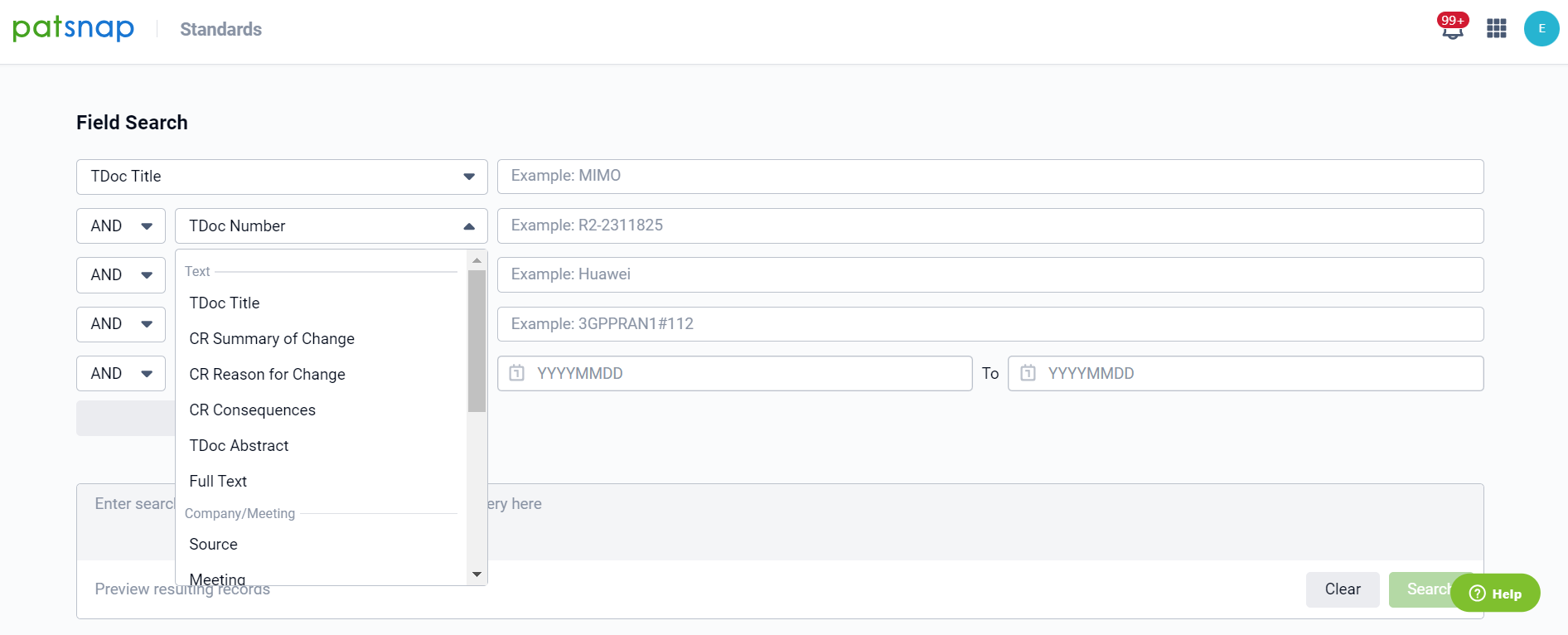The width and height of the screenshot is (1568, 635).
Task: Click the PatSnap logo
Action: 73,29
